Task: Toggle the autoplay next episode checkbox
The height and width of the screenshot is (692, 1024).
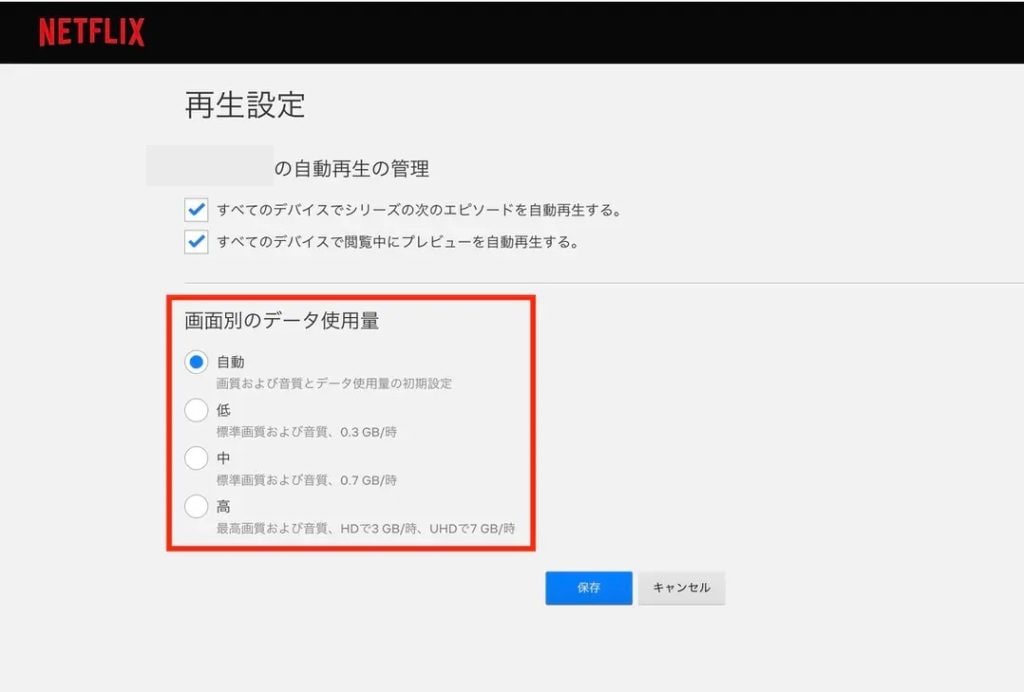Action: (197, 211)
